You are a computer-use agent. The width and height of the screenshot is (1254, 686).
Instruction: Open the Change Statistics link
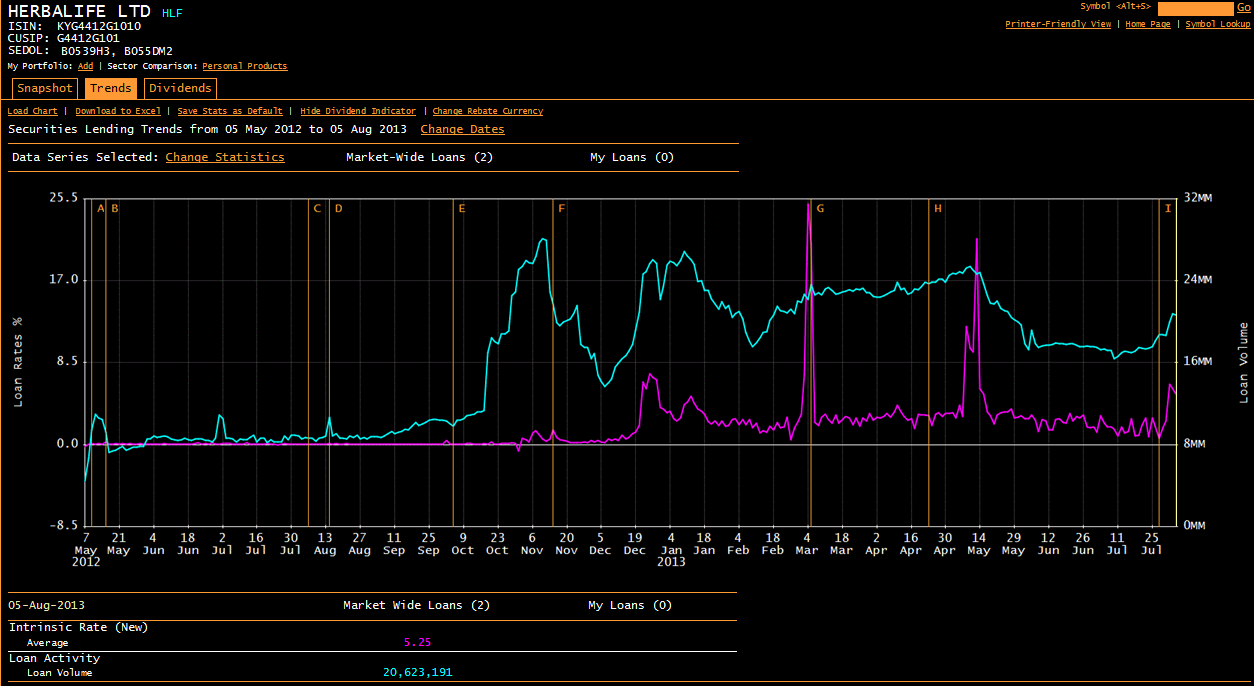pyautogui.click(x=225, y=157)
